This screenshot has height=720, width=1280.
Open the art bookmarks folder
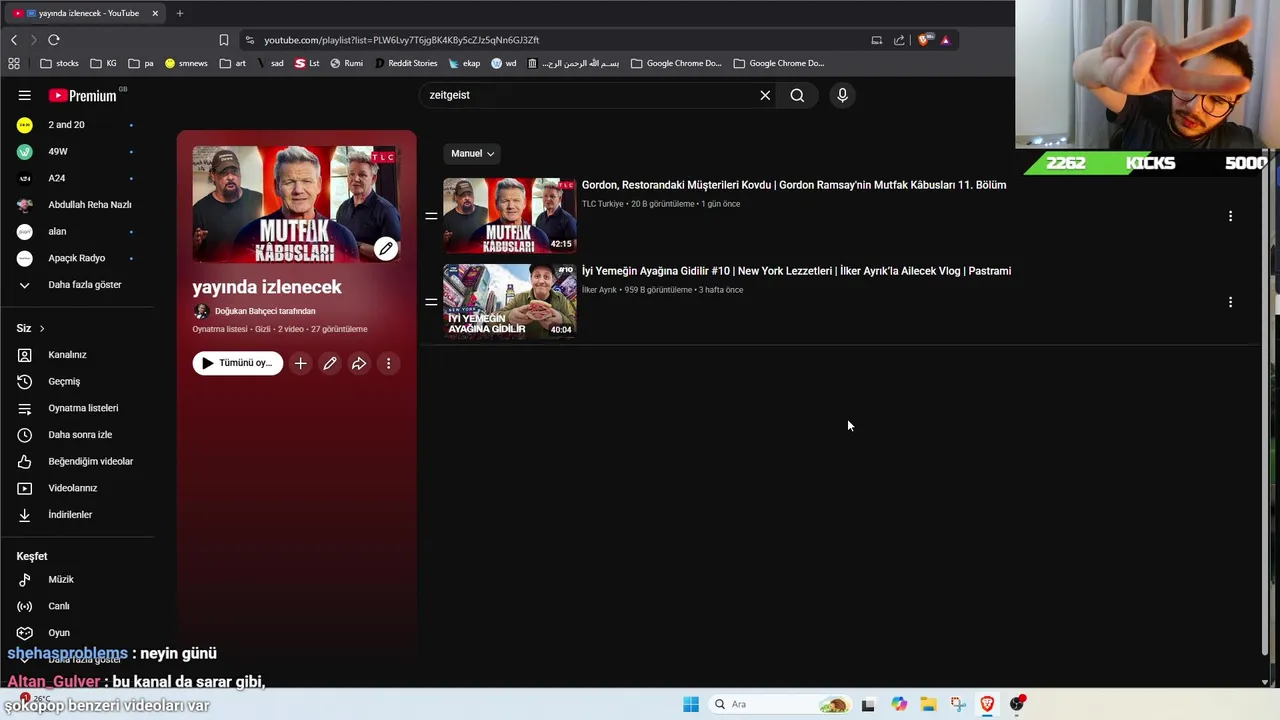[x=233, y=63]
